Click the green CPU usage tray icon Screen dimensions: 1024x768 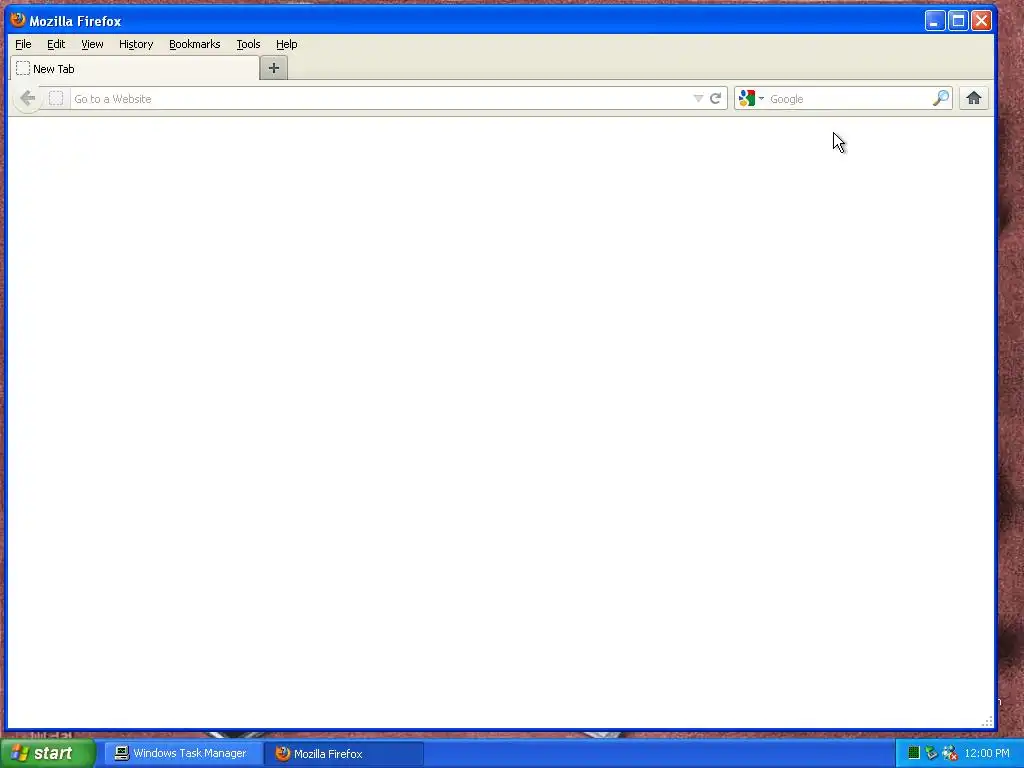(914, 753)
